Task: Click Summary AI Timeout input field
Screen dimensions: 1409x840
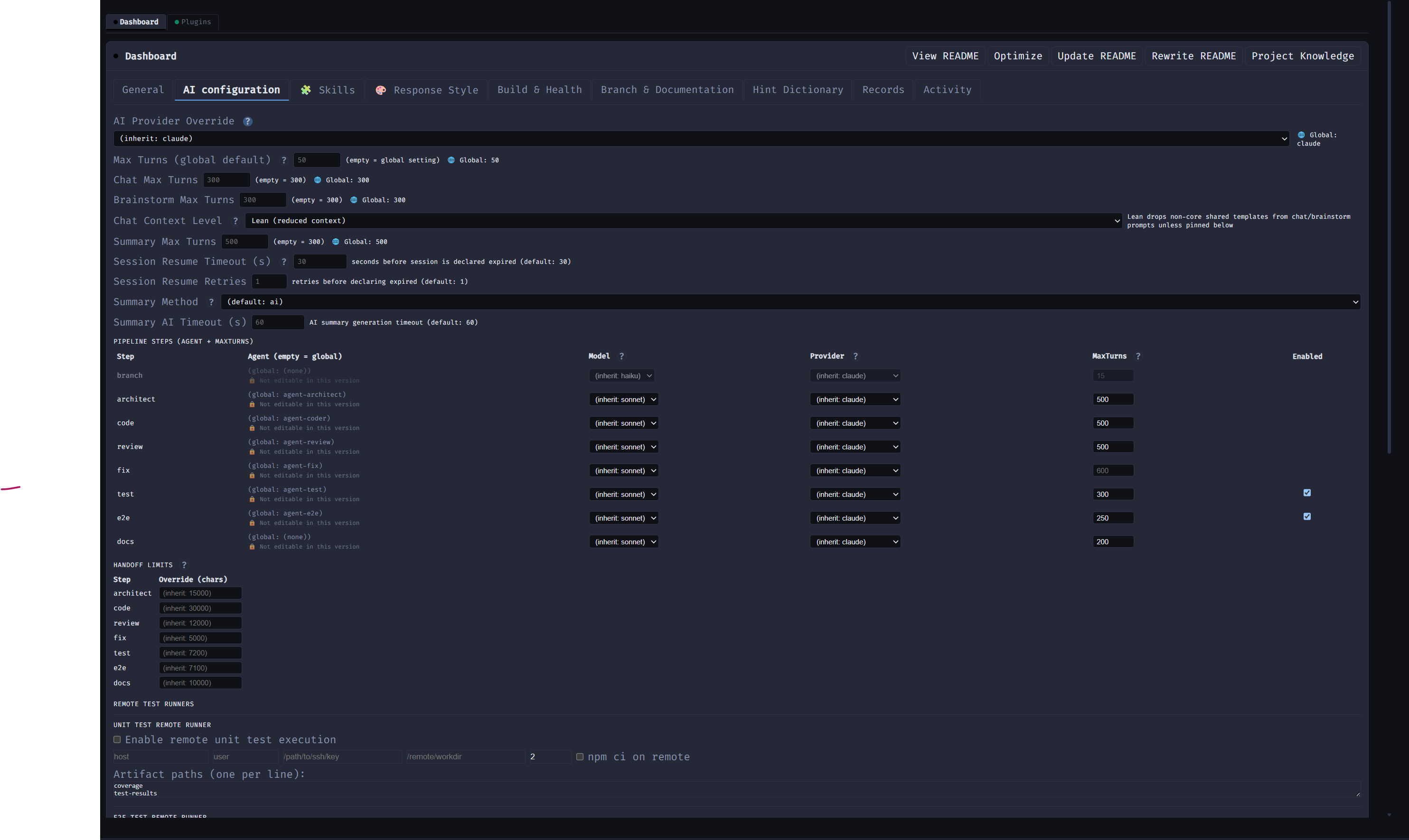Action: click(278, 322)
